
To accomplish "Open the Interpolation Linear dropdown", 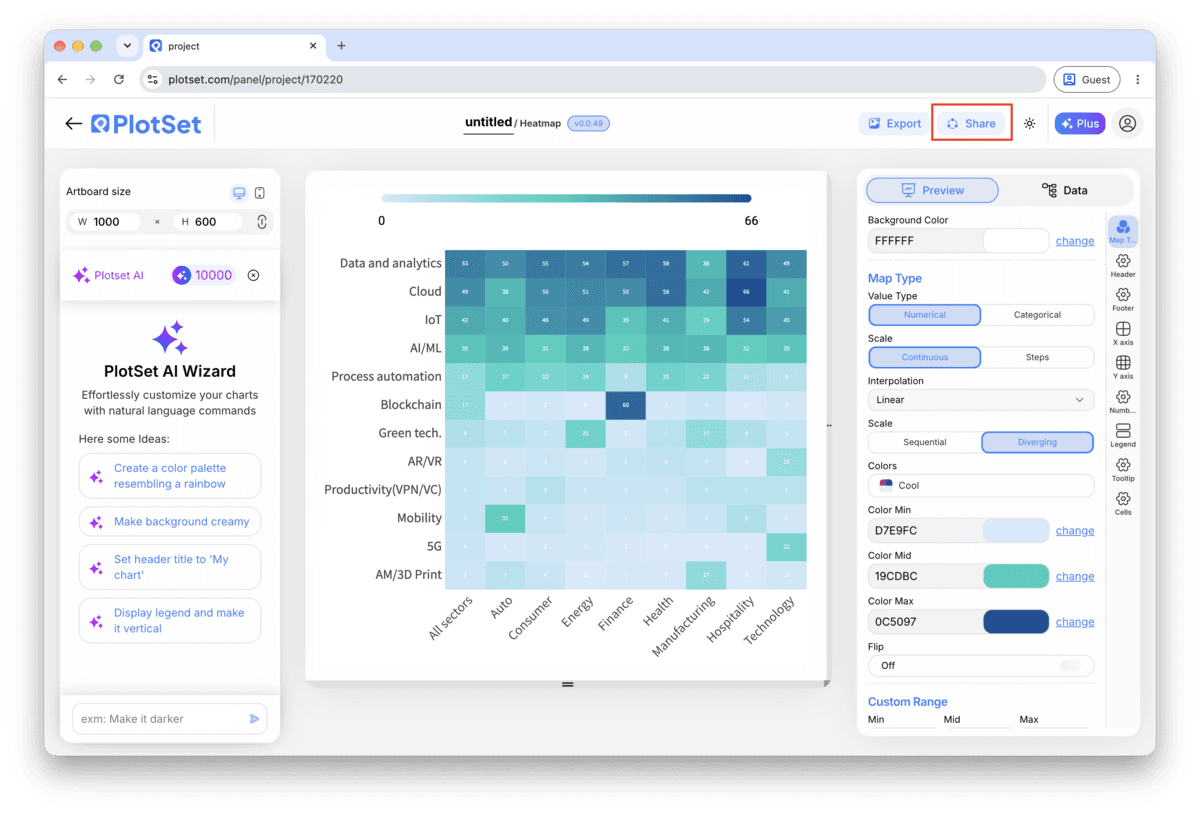I will point(981,399).
